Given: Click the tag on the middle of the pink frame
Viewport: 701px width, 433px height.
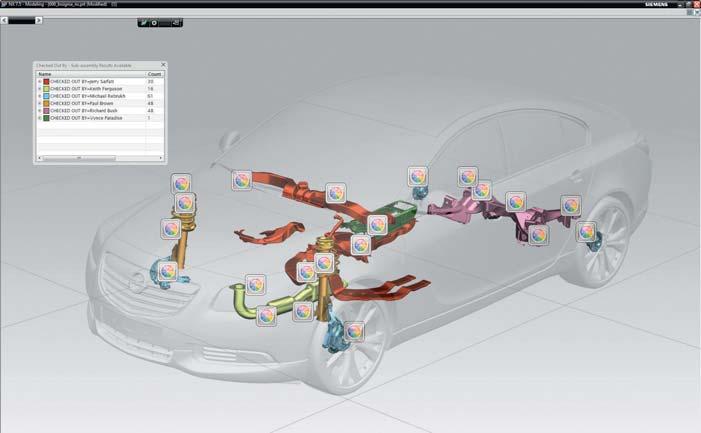Looking at the screenshot, I should [516, 202].
